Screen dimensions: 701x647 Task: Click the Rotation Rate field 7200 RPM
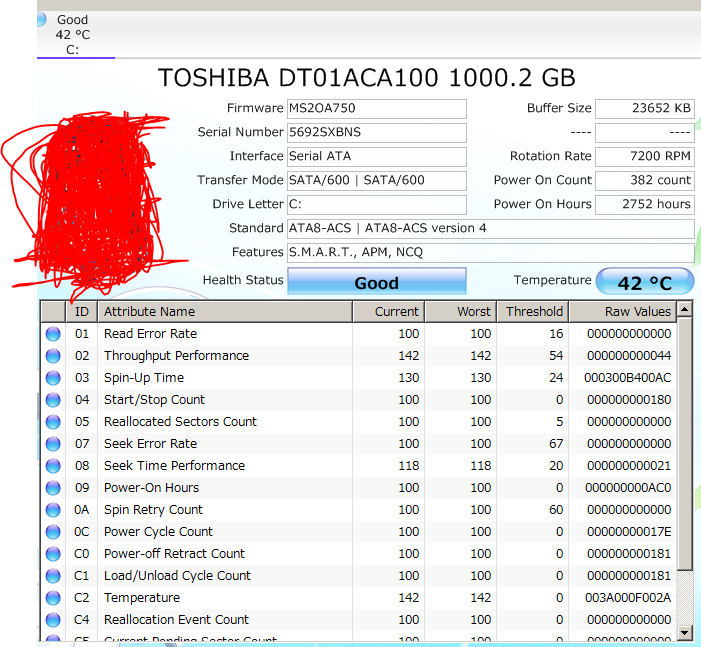[x=645, y=156]
